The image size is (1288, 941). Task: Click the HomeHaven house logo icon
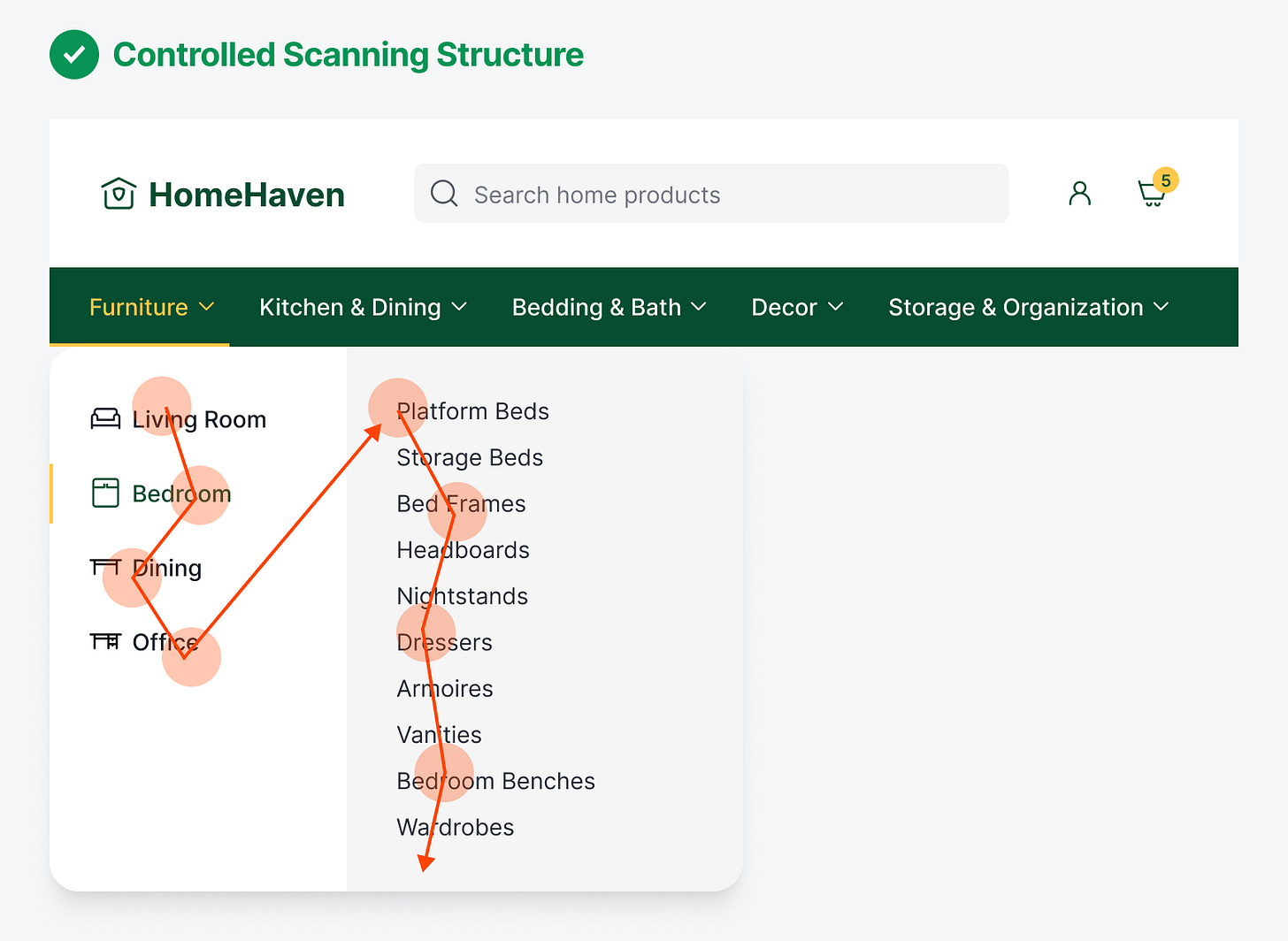(x=119, y=194)
